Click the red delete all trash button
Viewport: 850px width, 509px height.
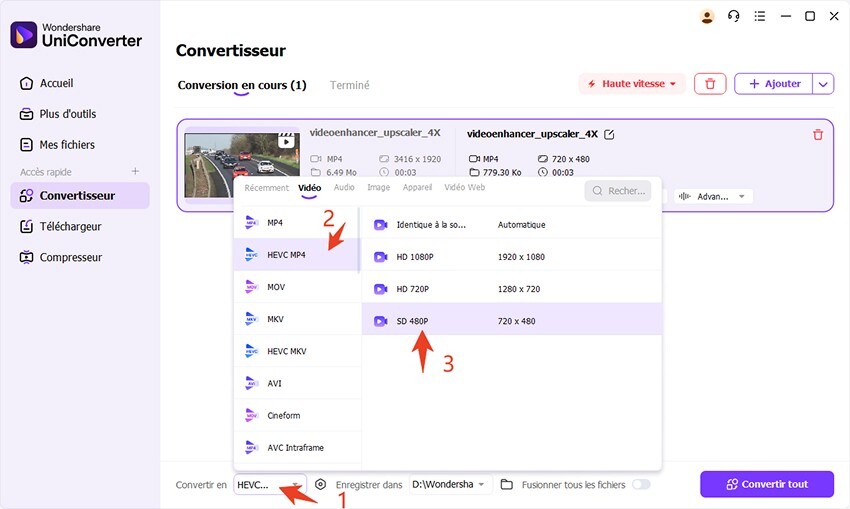point(710,84)
